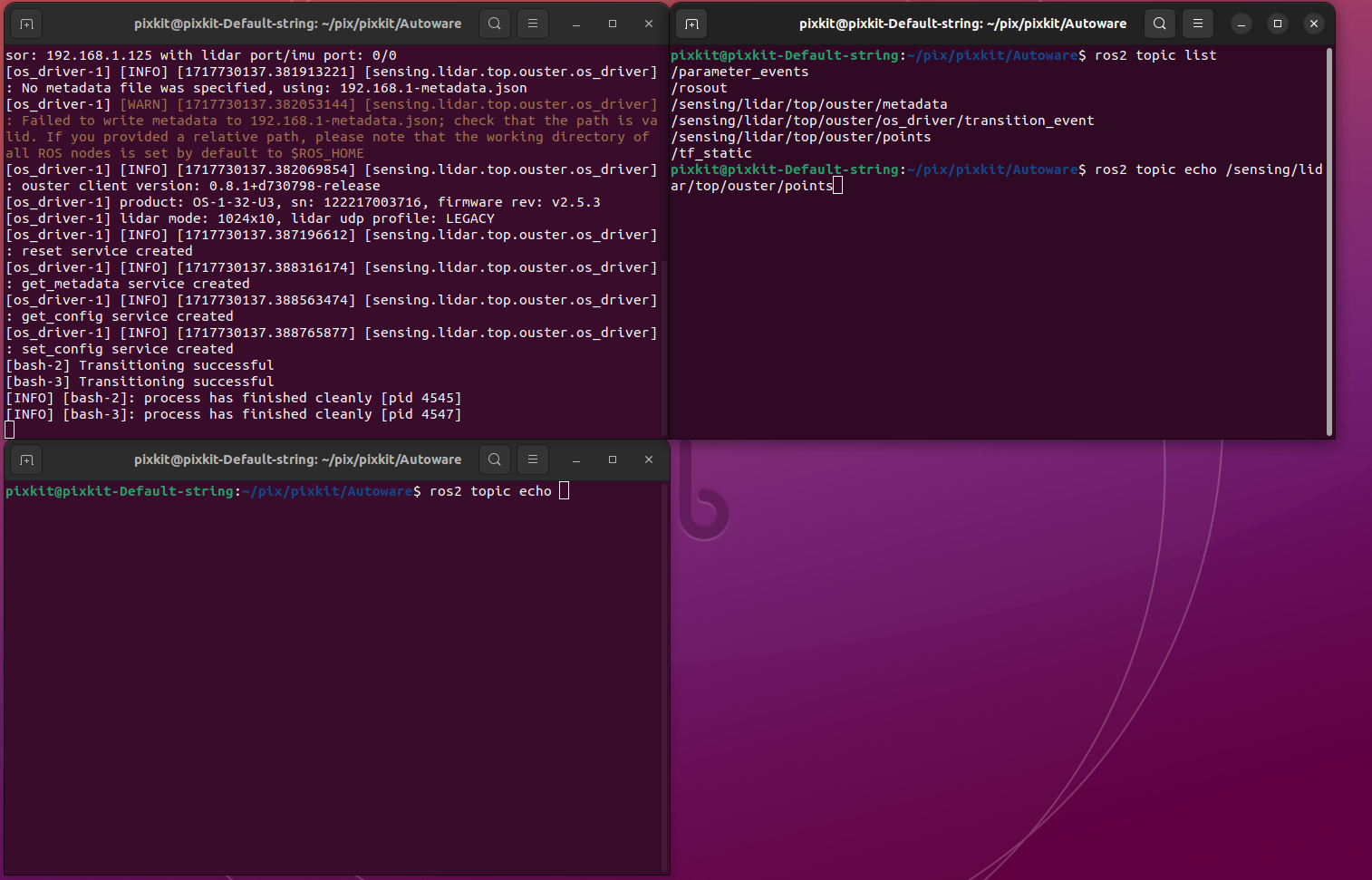Open hamburger menu in bottom terminal window

tap(533, 459)
